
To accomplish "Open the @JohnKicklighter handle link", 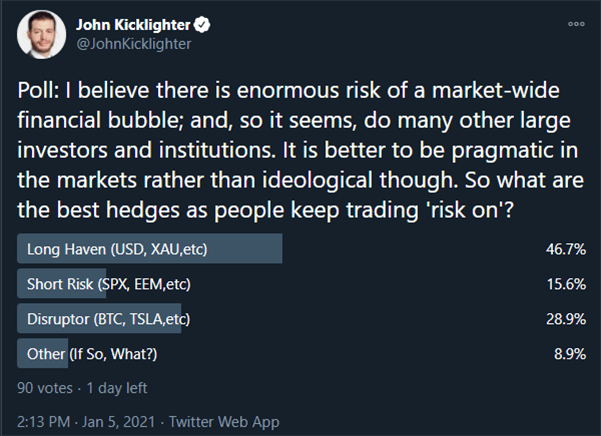I will click(133, 44).
